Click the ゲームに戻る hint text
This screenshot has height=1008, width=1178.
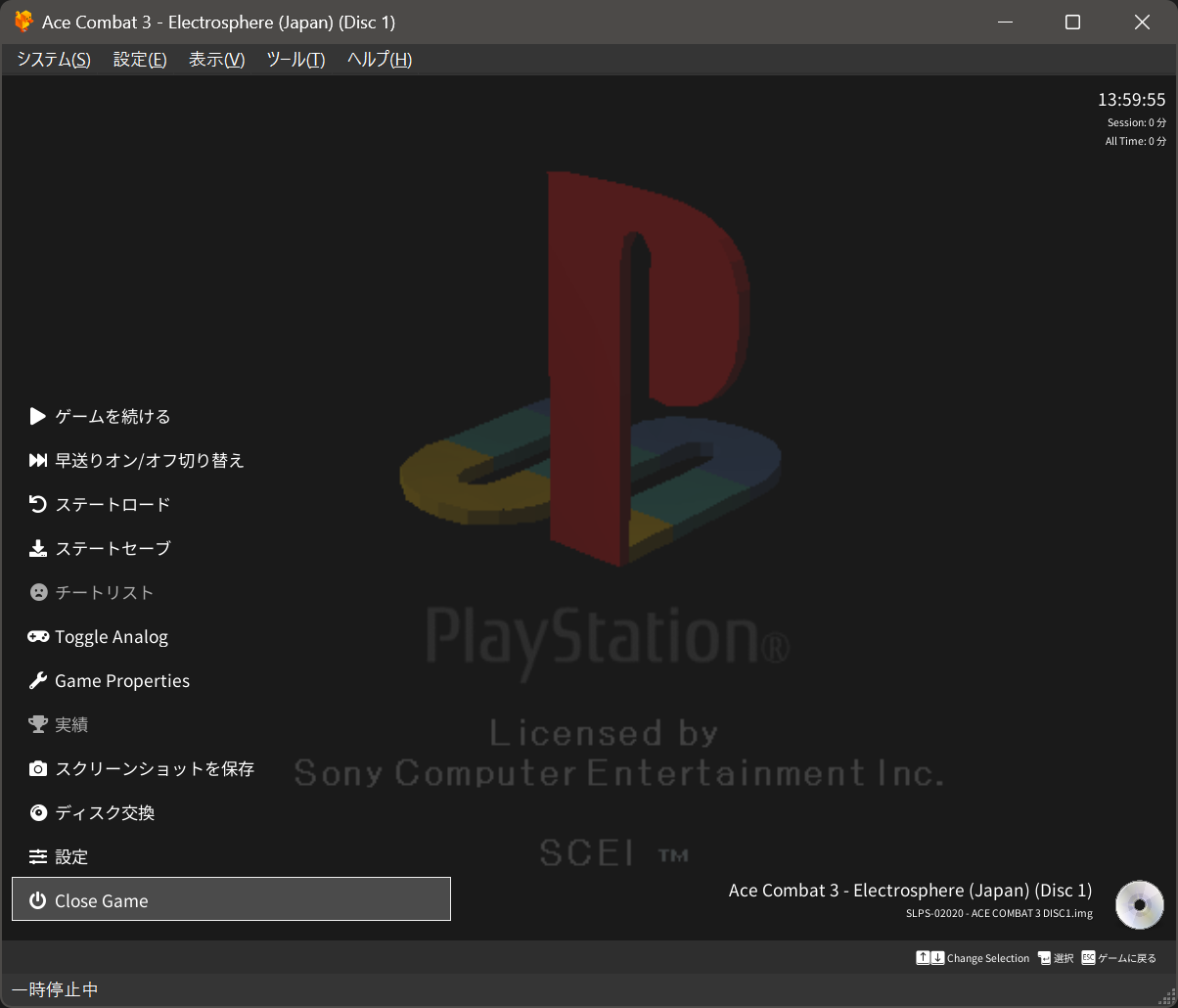1127,958
